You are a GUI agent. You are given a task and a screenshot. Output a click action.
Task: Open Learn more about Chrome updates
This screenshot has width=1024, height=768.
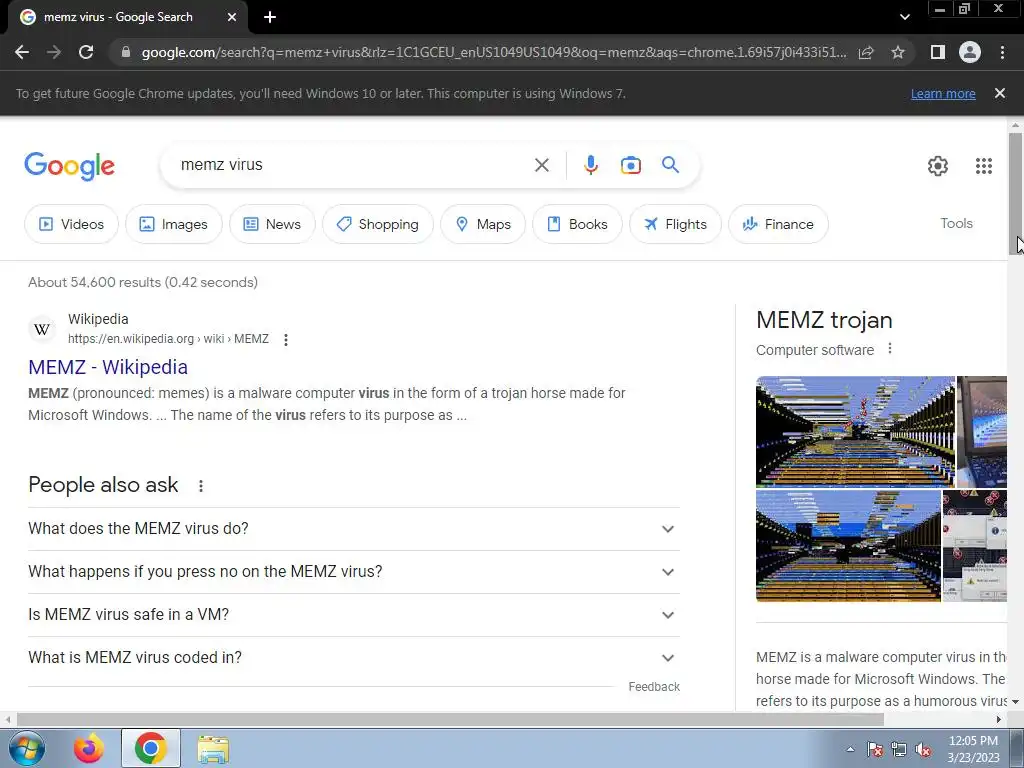pyautogui.click(x=943, y=93)
